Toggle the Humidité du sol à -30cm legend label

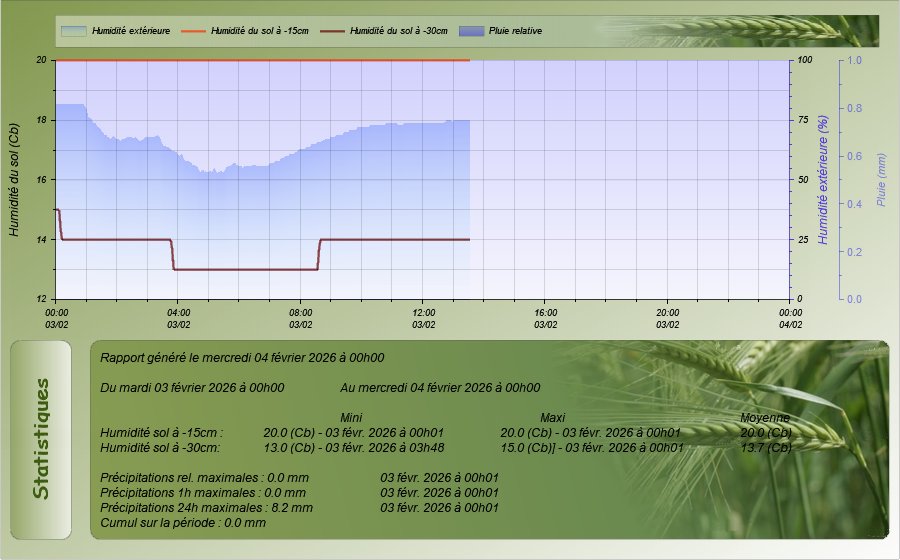[398, 31]
